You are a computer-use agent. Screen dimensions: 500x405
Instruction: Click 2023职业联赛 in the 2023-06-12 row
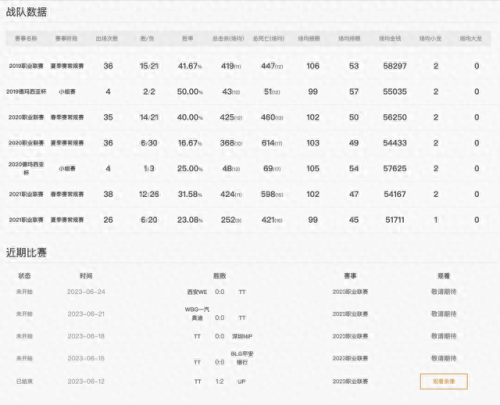[350, 381]
